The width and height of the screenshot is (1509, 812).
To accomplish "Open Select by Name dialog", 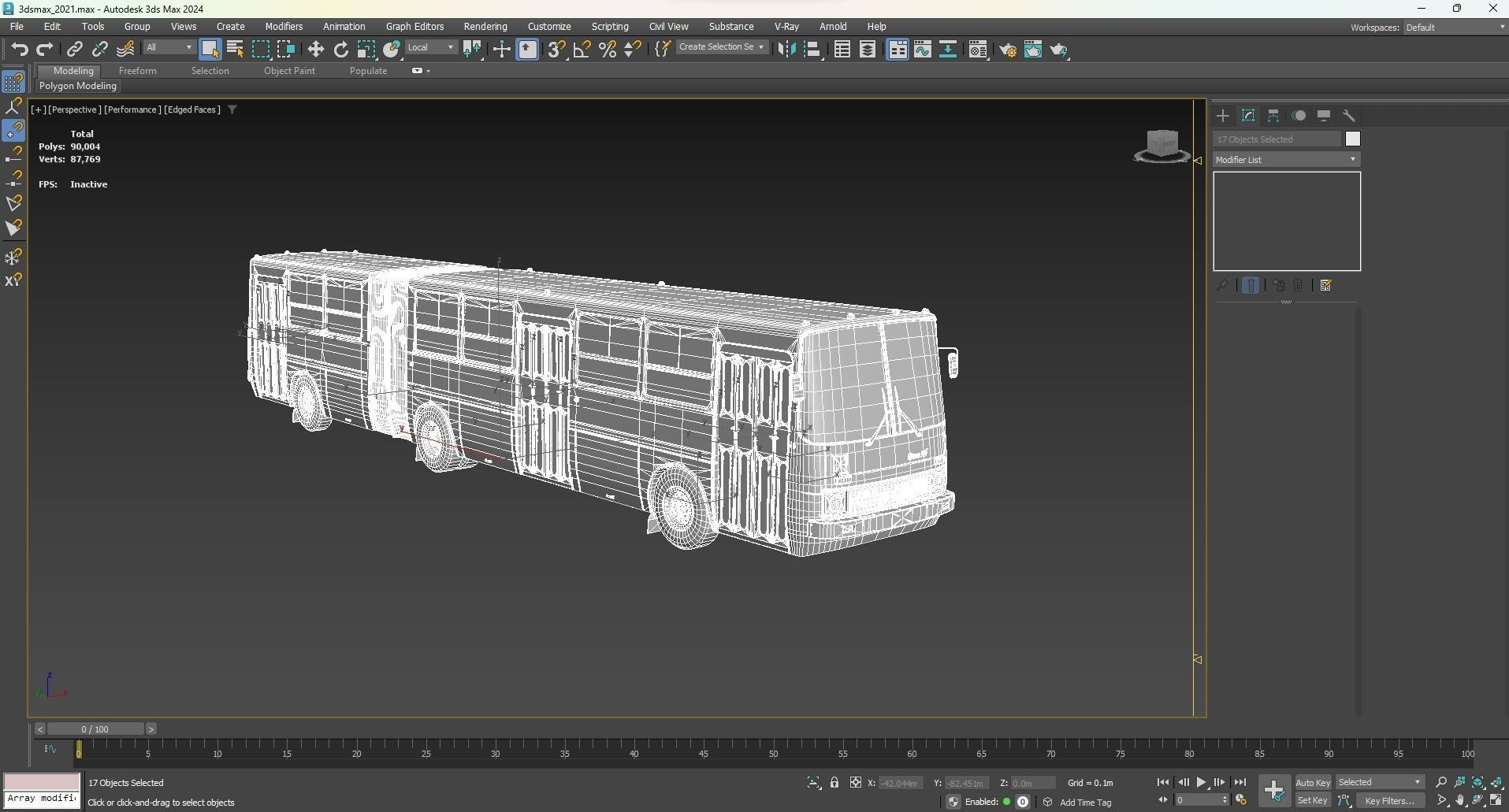I will [235, 49].
